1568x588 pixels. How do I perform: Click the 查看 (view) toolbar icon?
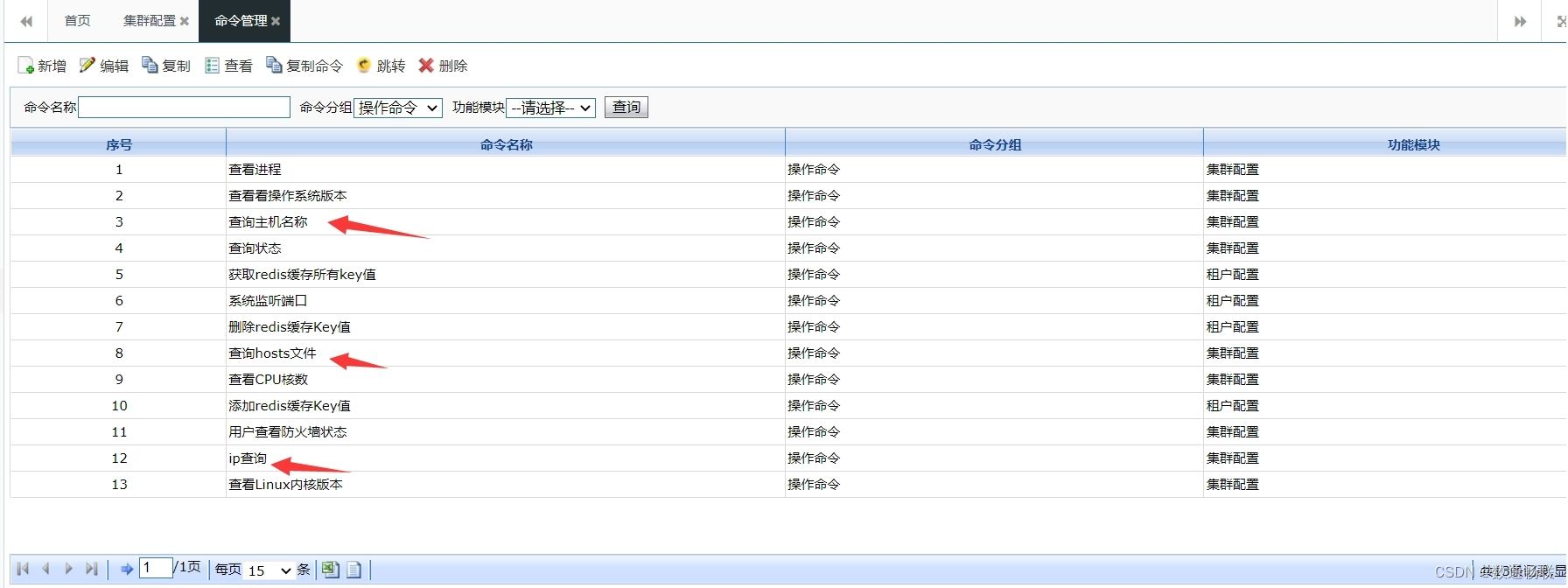point(212,66)
